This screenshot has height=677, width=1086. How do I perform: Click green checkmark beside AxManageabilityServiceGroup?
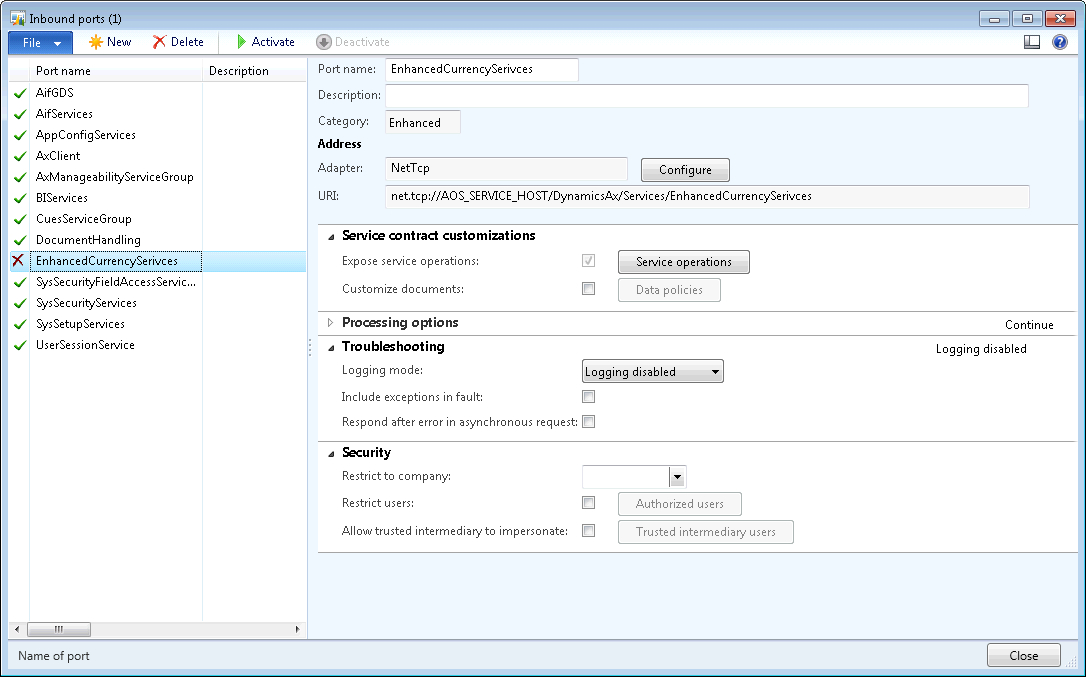point(20,177)
